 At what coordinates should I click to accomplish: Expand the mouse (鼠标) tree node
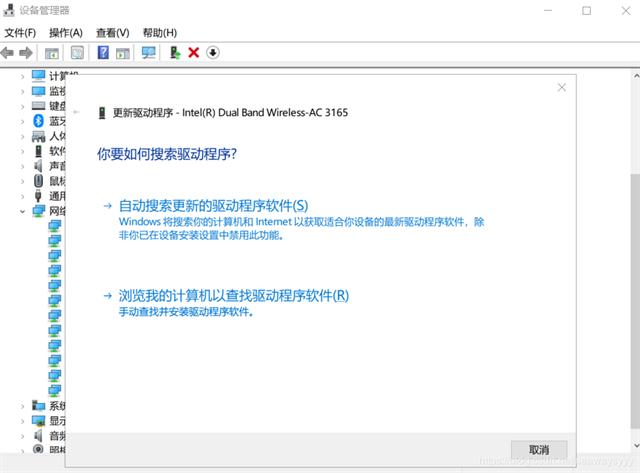pos(22,181)
